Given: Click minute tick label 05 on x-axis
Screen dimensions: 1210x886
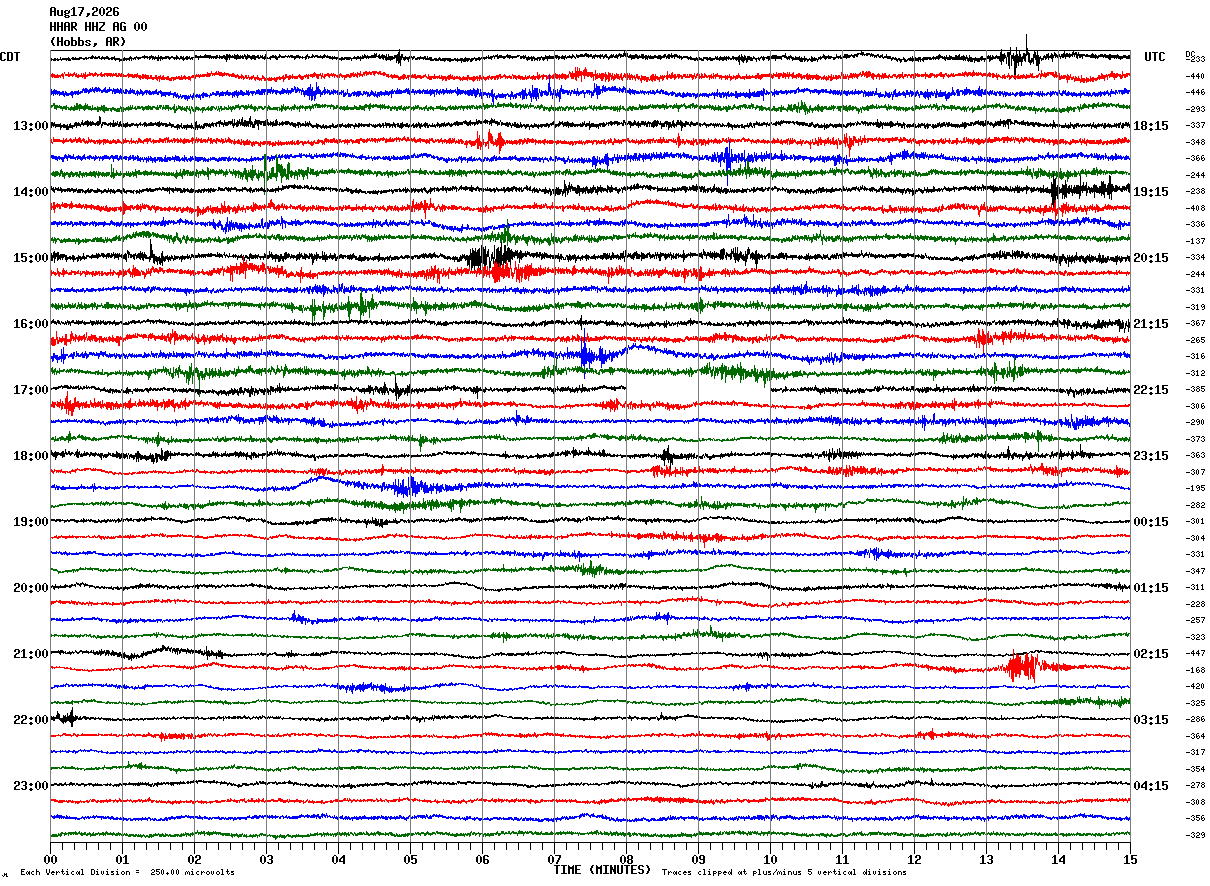Looking at the screenshot, I should click(410, 859).
